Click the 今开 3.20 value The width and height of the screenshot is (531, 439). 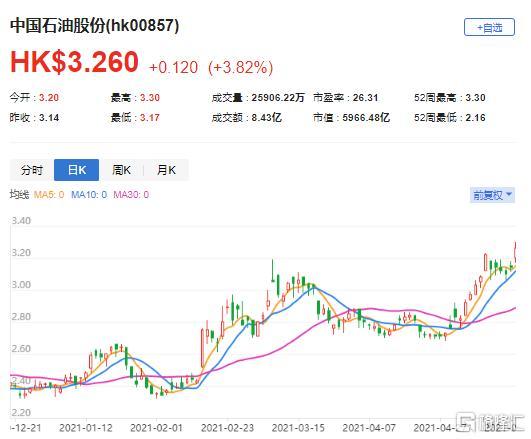coord(49,98)
